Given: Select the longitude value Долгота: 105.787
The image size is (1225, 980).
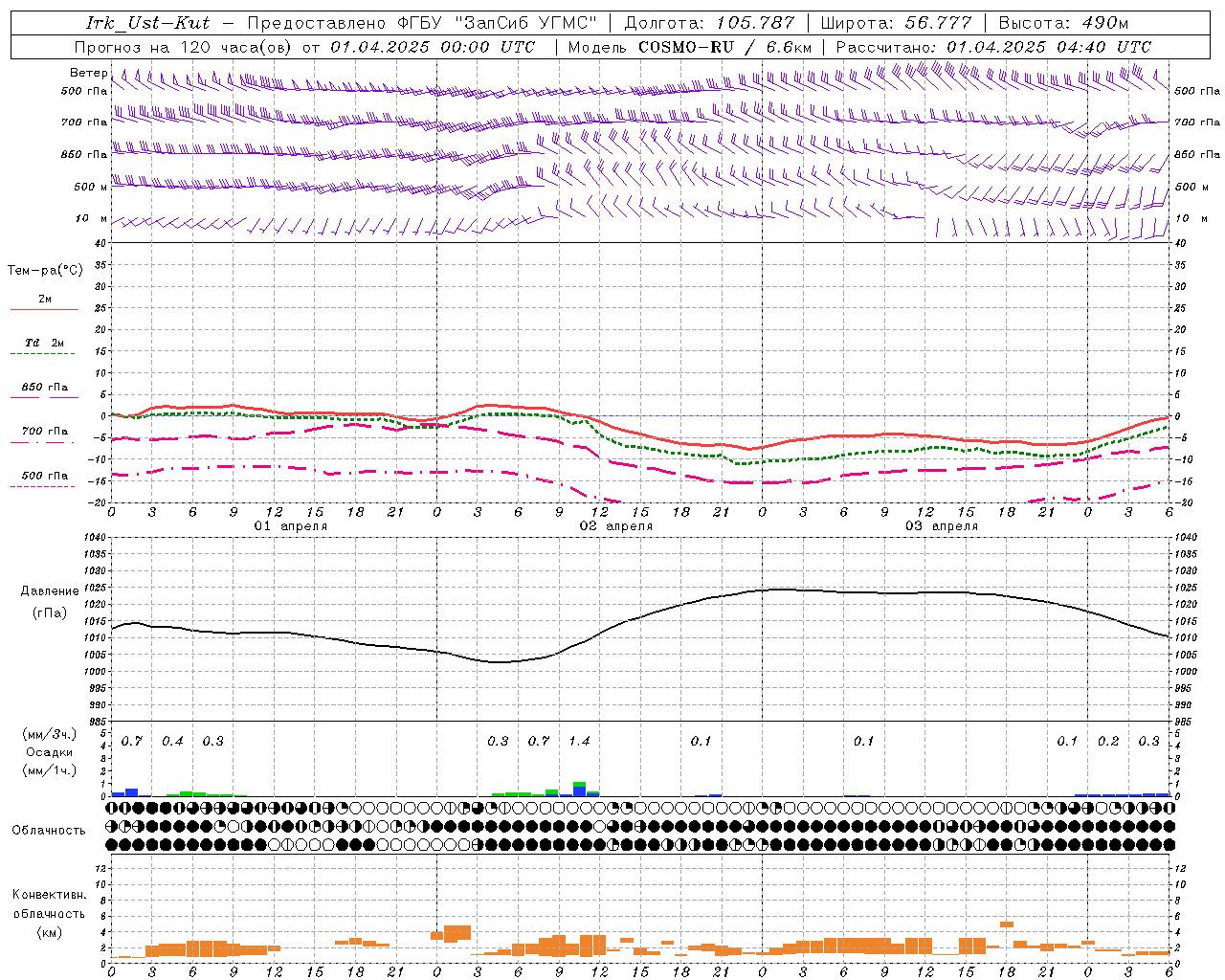Looking at the screenshot, I should point(709,23).
